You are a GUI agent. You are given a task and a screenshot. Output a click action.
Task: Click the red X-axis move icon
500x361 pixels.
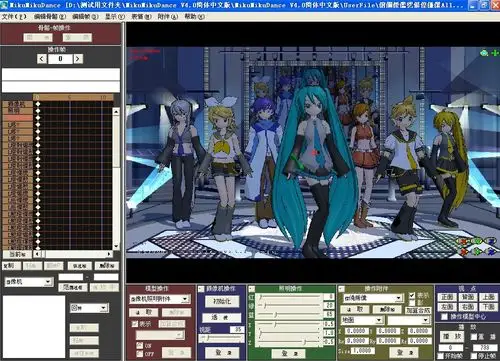pyautogui.click(x=463, y=252)
